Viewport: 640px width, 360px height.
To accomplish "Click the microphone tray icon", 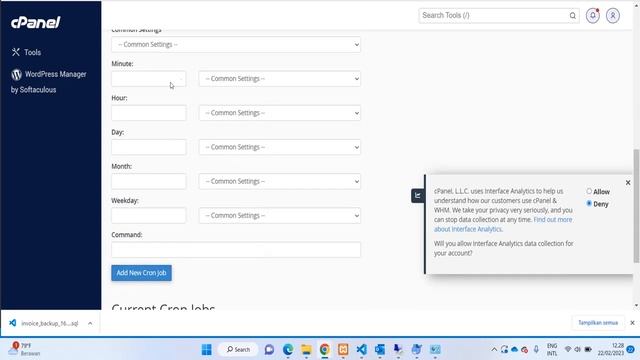I will click(x=536, y=349).
